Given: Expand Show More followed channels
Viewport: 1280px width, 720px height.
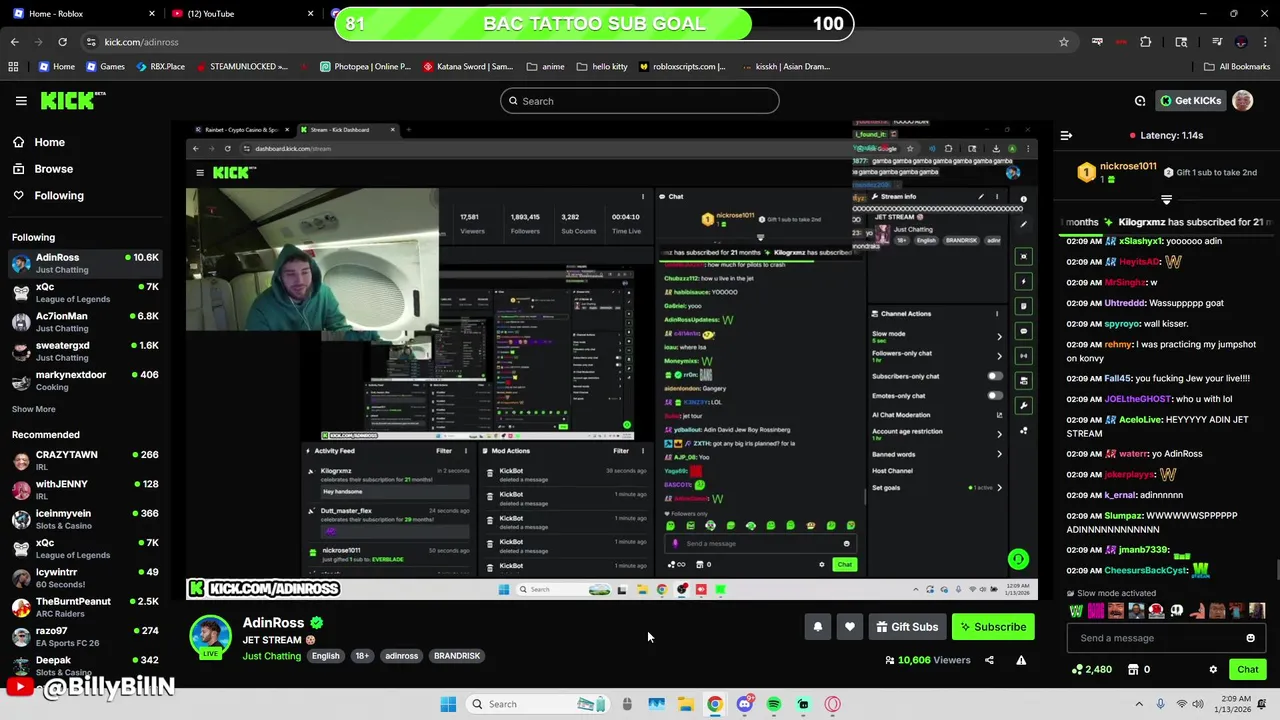Looking at the screenshot, I should (x=34, y=409).
